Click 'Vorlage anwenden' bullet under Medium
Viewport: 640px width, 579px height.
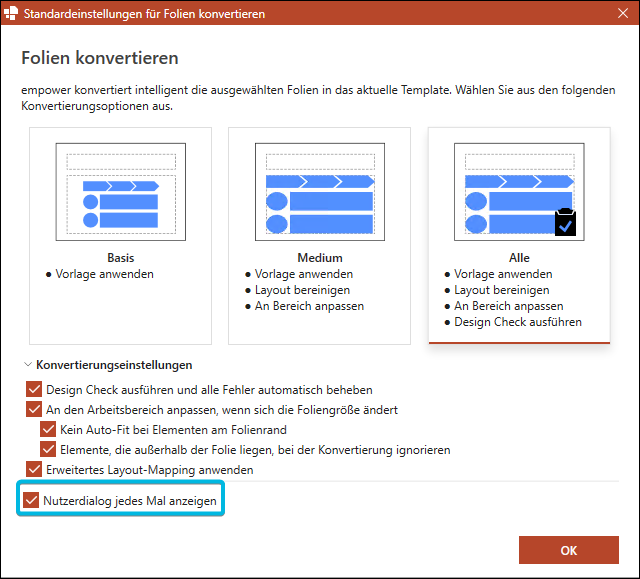coord(304,274)
